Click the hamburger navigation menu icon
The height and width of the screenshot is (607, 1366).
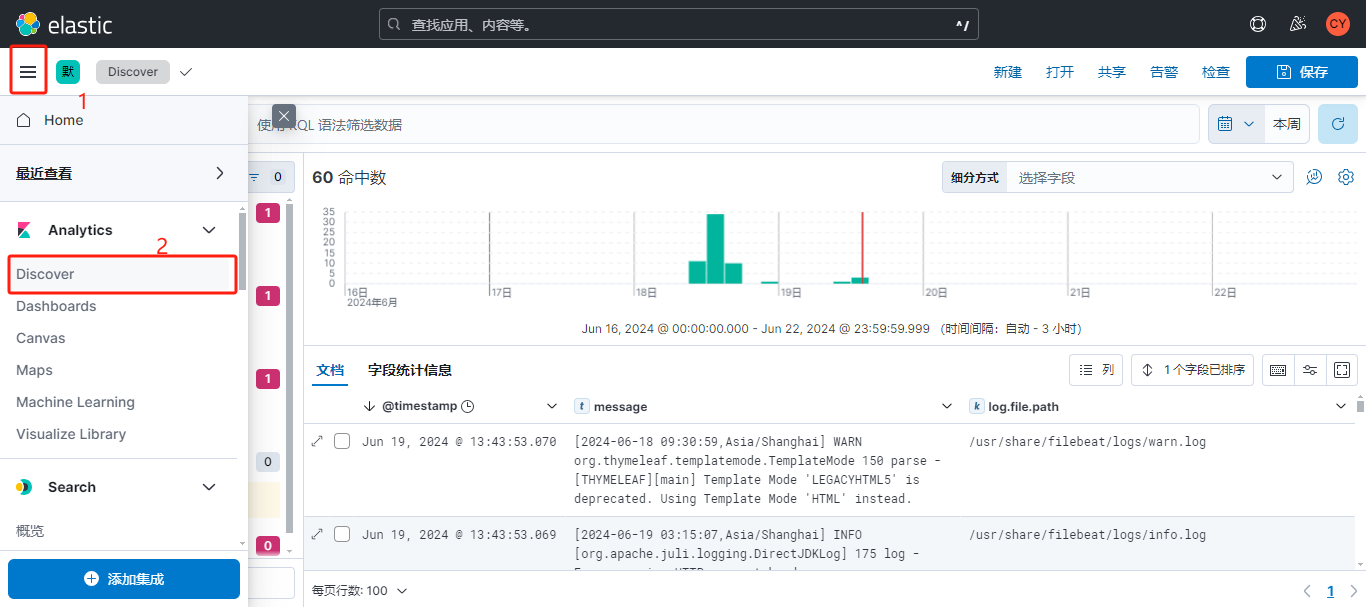click(x=28, y=72)
